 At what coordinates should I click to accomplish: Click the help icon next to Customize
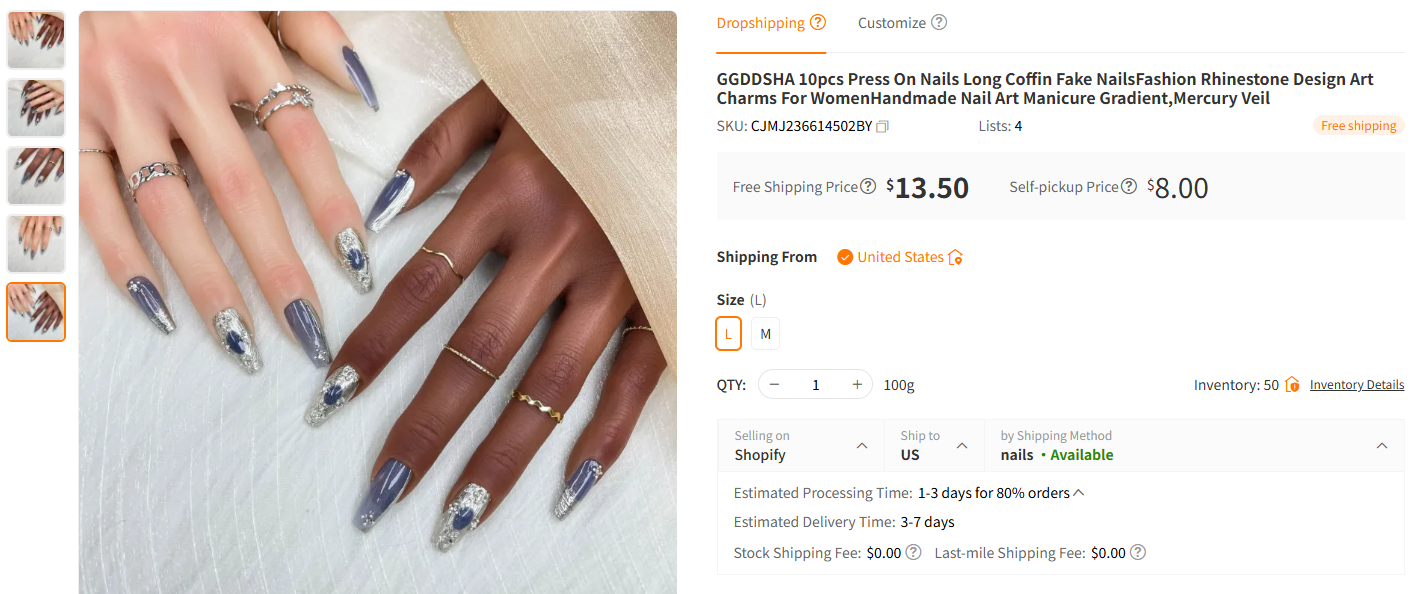(938, 21)
